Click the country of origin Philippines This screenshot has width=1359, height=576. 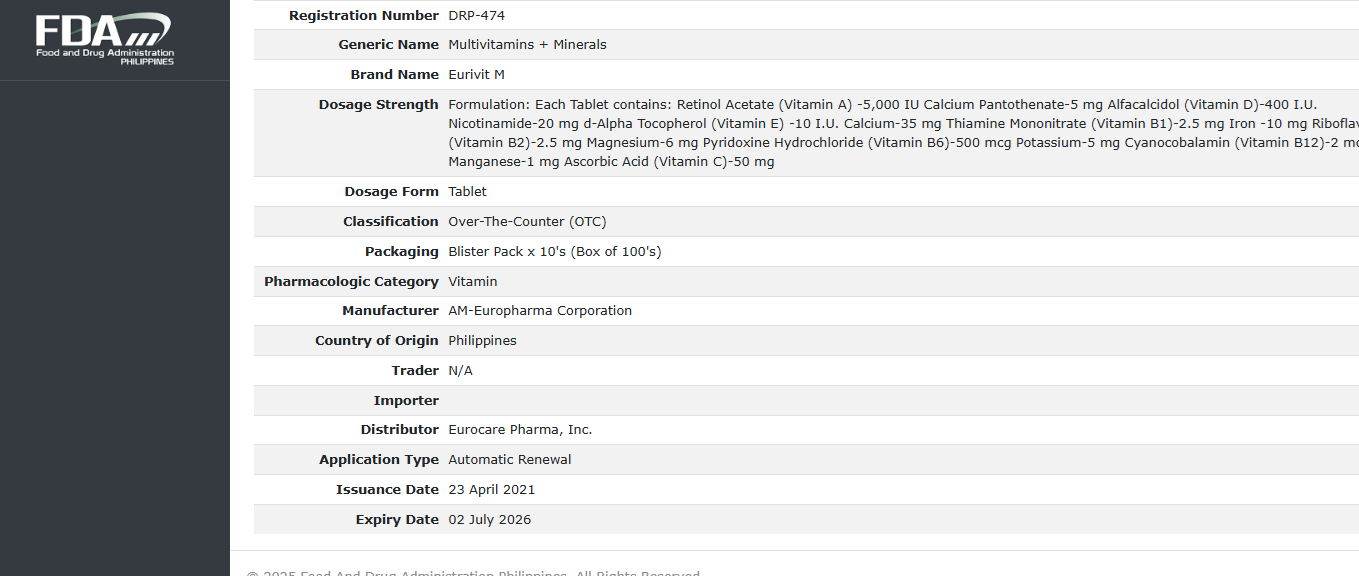point(482,341)
